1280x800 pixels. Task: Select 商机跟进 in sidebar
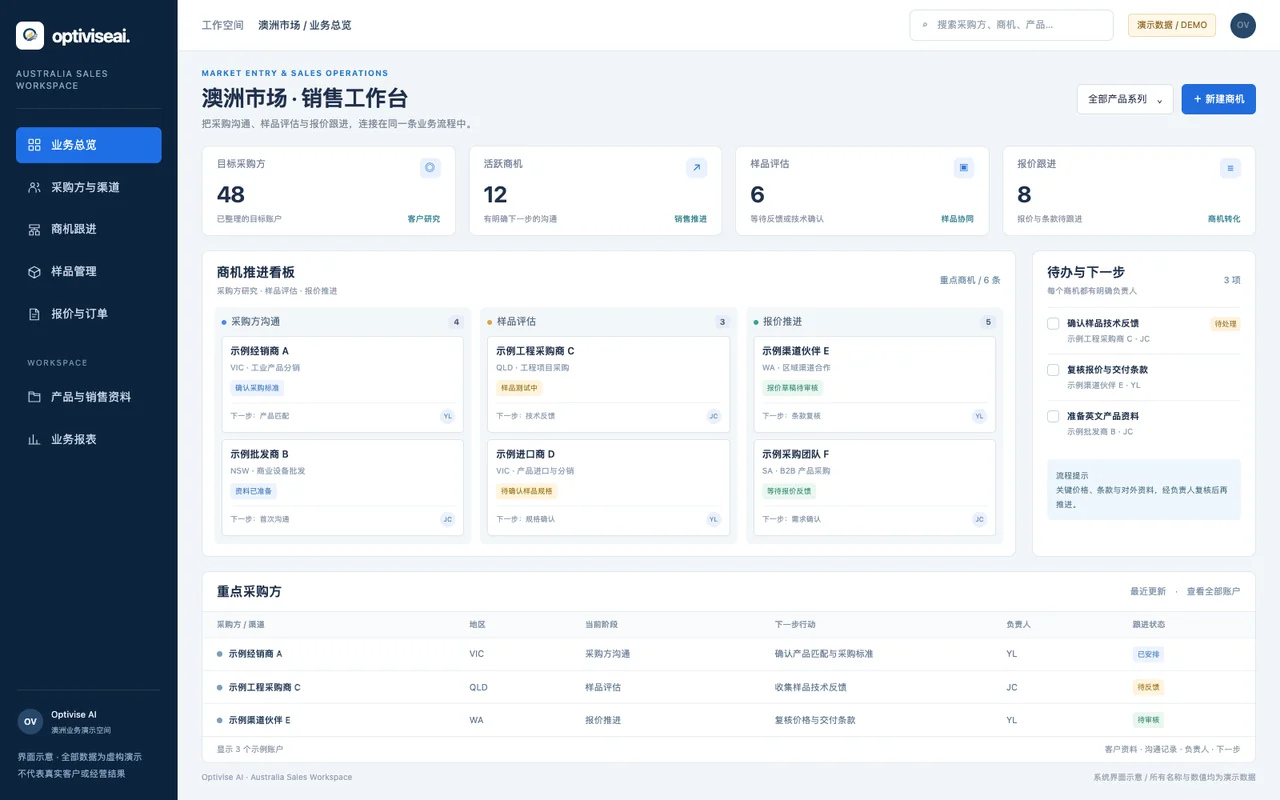88,229
